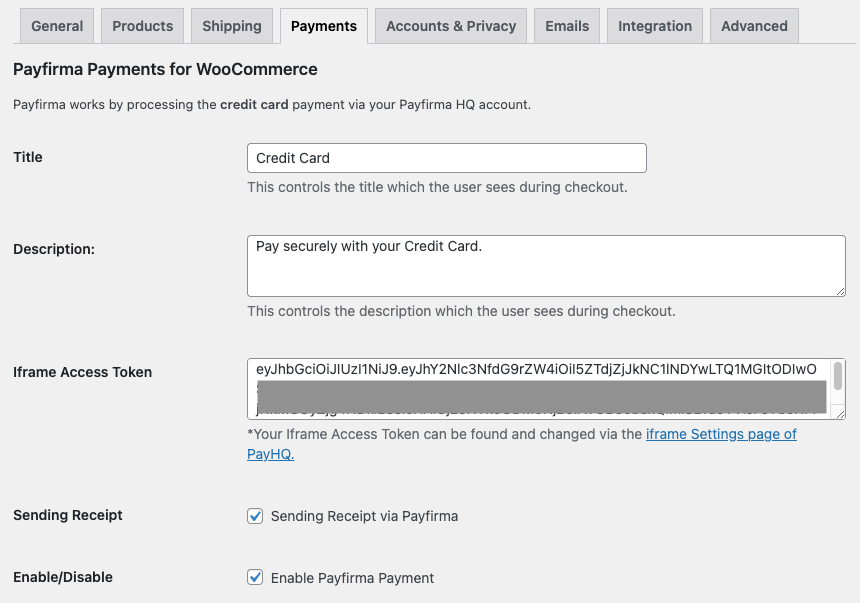
Task: Click the Description: field label
Action: point(54,249)
